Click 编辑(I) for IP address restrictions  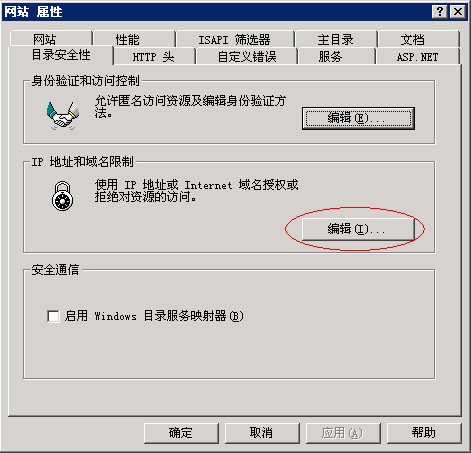click(358, 229)
